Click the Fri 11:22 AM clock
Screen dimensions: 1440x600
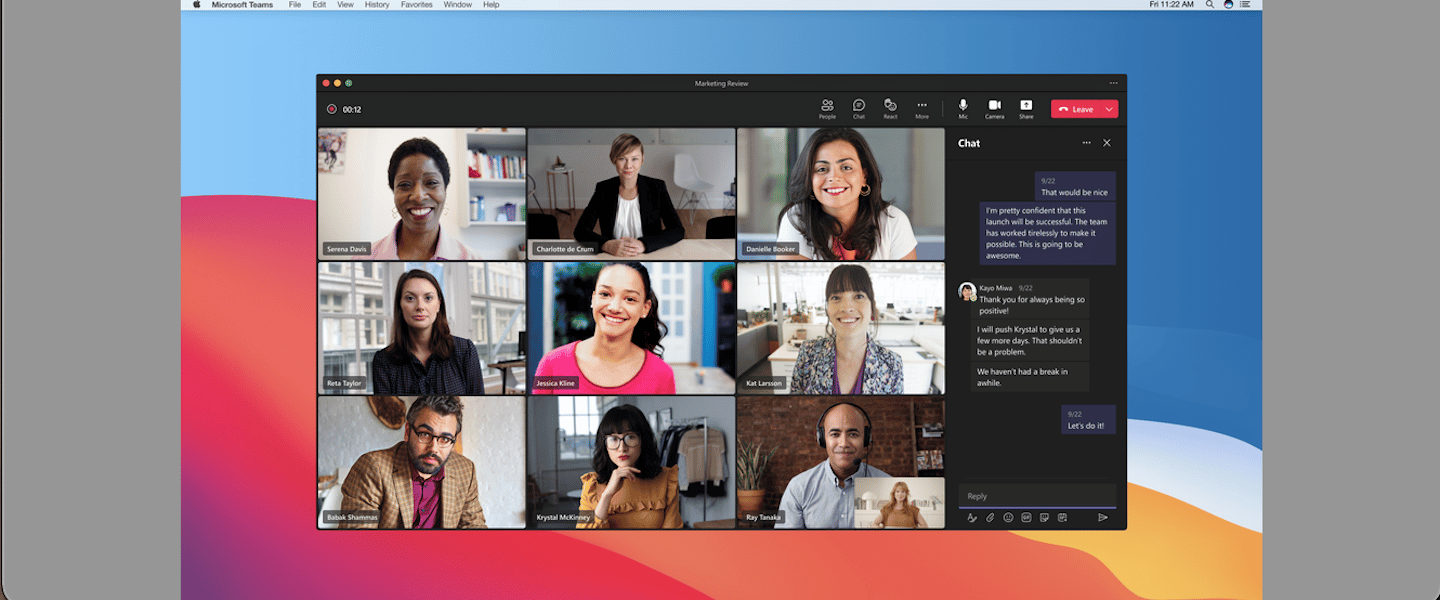(1172, 5)
